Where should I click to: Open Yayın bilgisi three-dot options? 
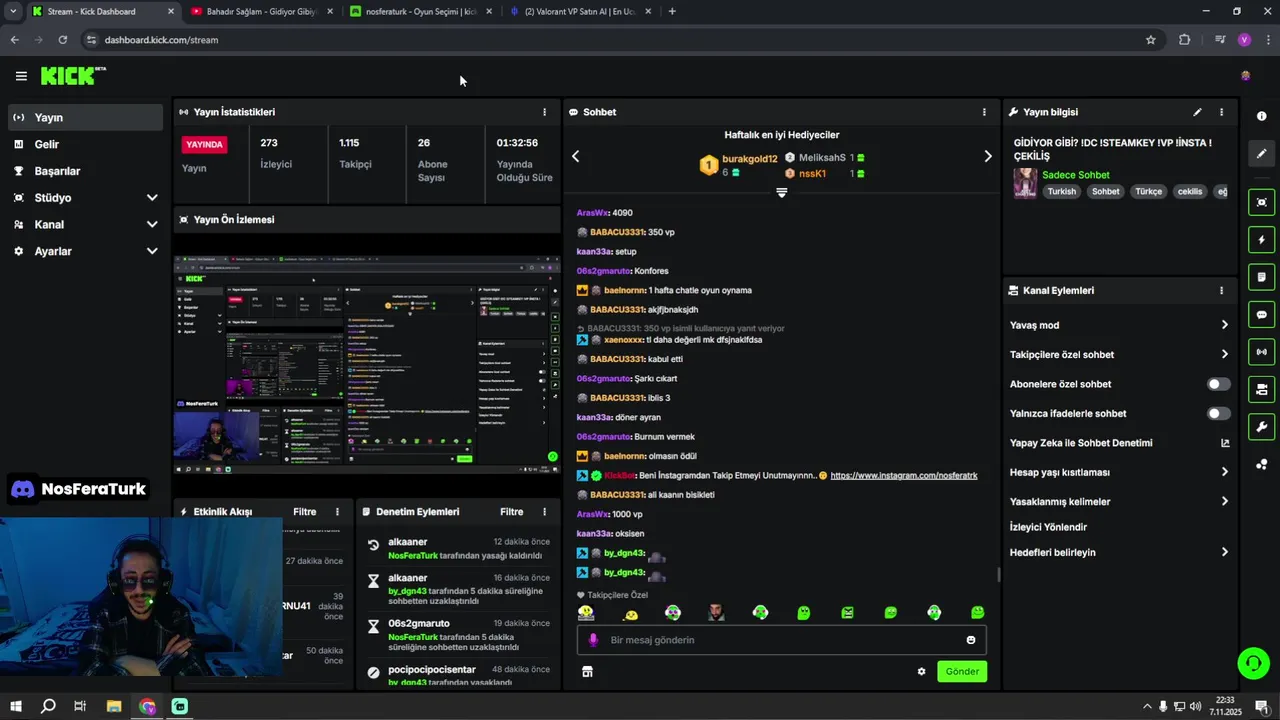click(x=1221, y=112)
